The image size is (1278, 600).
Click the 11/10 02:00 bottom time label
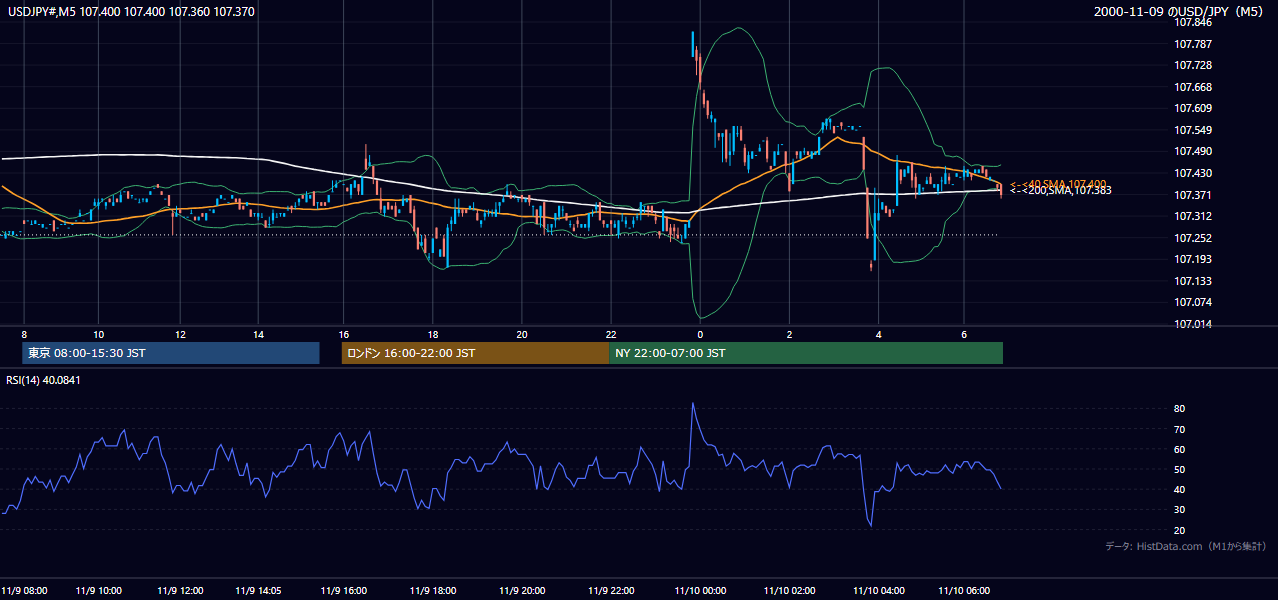[789, 591]
